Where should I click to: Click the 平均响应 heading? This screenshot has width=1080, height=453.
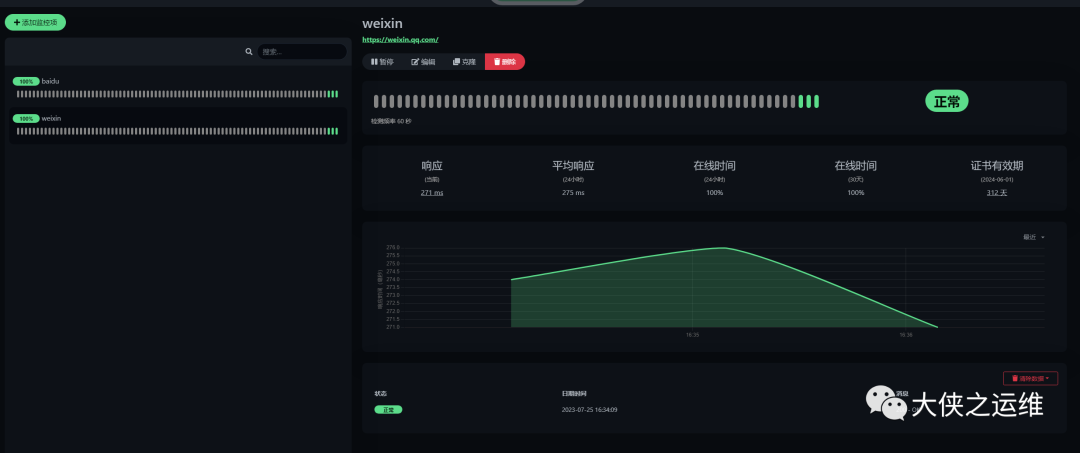573,166
